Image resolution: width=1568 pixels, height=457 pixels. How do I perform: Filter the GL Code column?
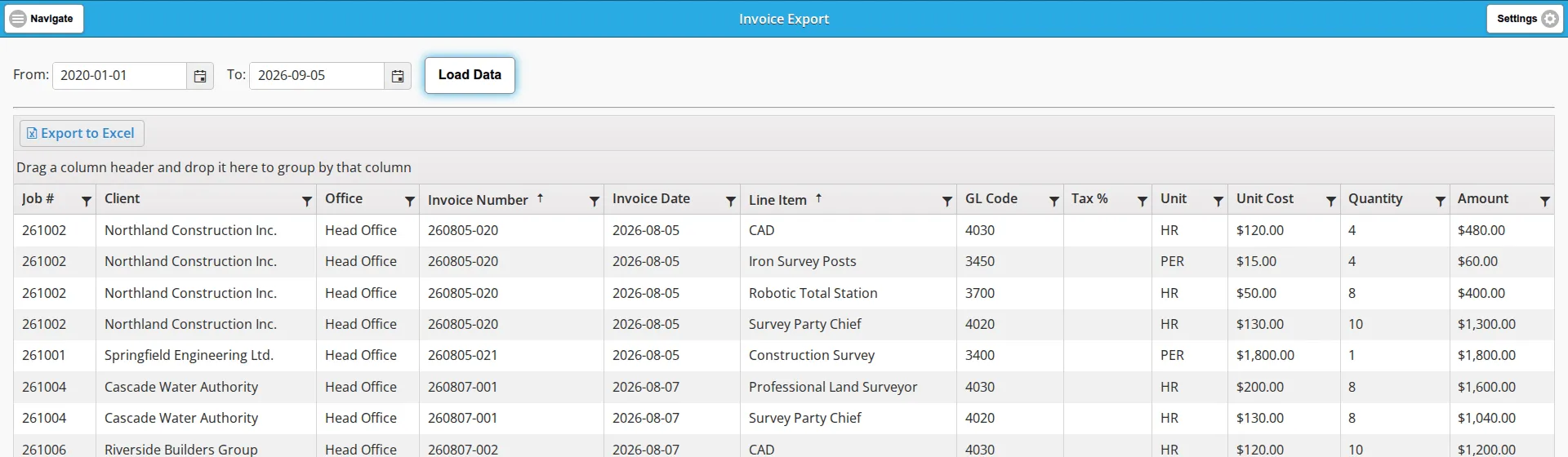pyautogui.click(x=1054, y=201)
